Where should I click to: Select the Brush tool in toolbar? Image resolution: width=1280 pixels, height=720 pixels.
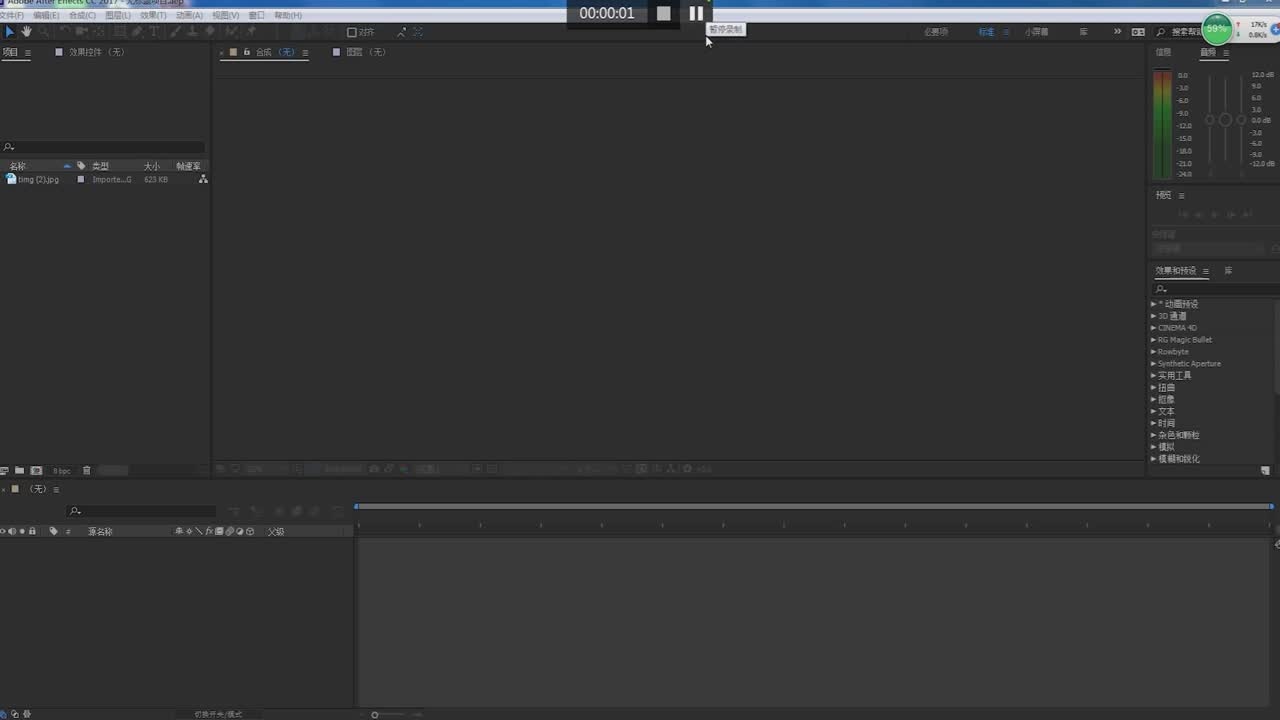coord(176,32)
